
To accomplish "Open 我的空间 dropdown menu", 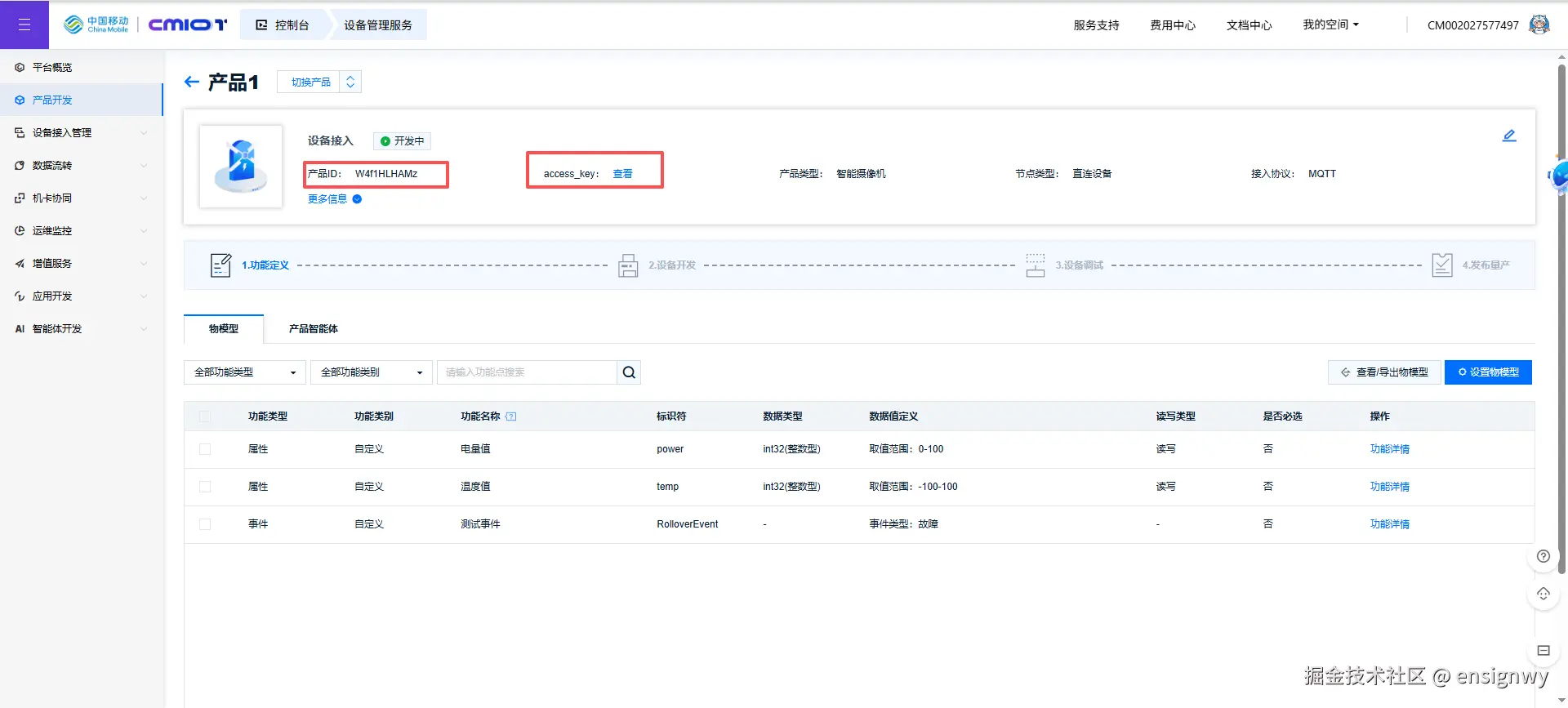I will (1330, 24).
